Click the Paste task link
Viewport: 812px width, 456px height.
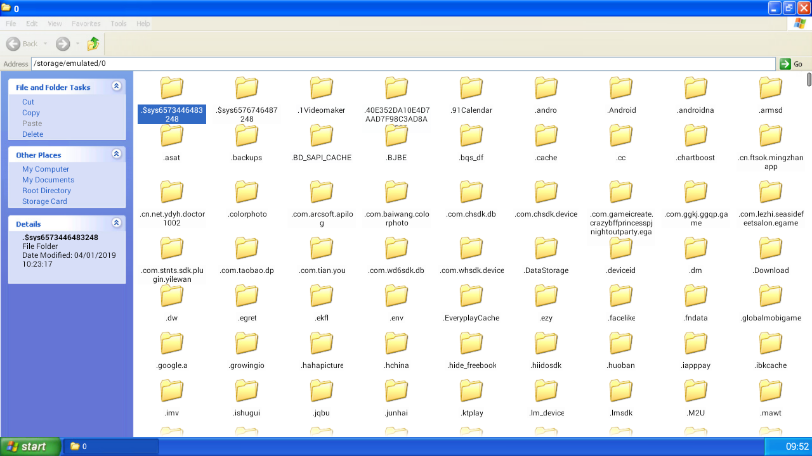32,124
